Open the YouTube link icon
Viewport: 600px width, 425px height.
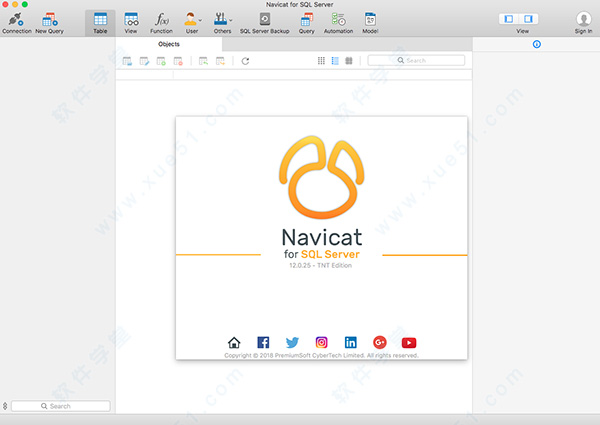409,343
